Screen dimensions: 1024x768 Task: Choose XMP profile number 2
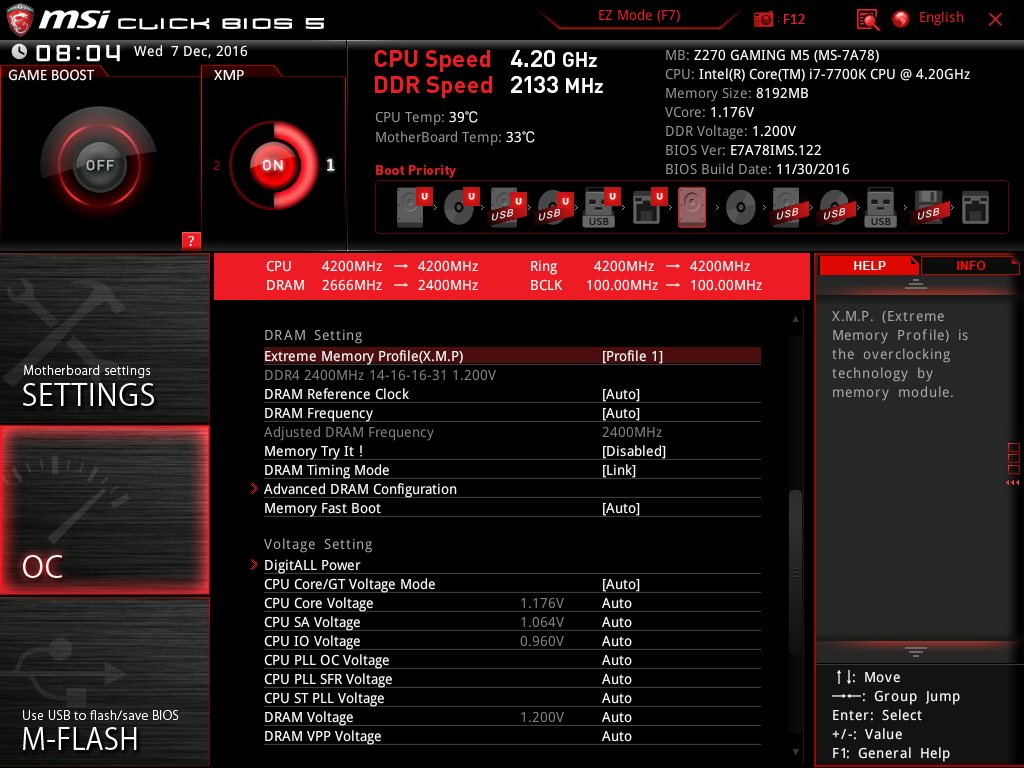coord(217,165)
